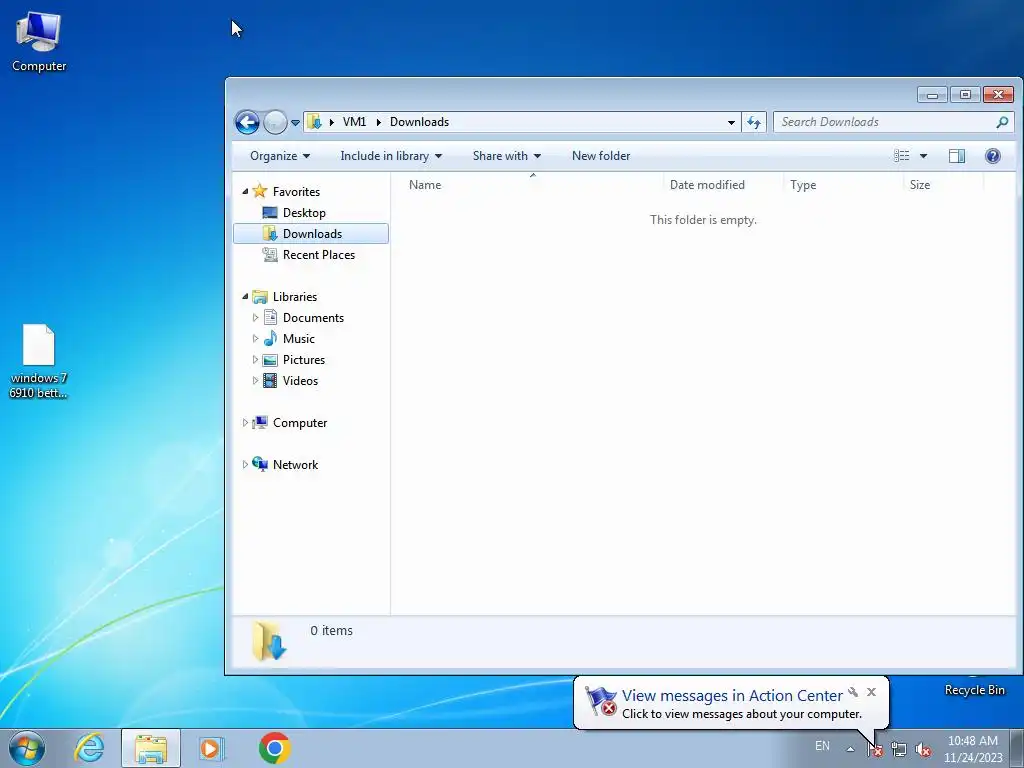
Task: Launch Windows Media Player from taskbar
Action: coord(212,748)
